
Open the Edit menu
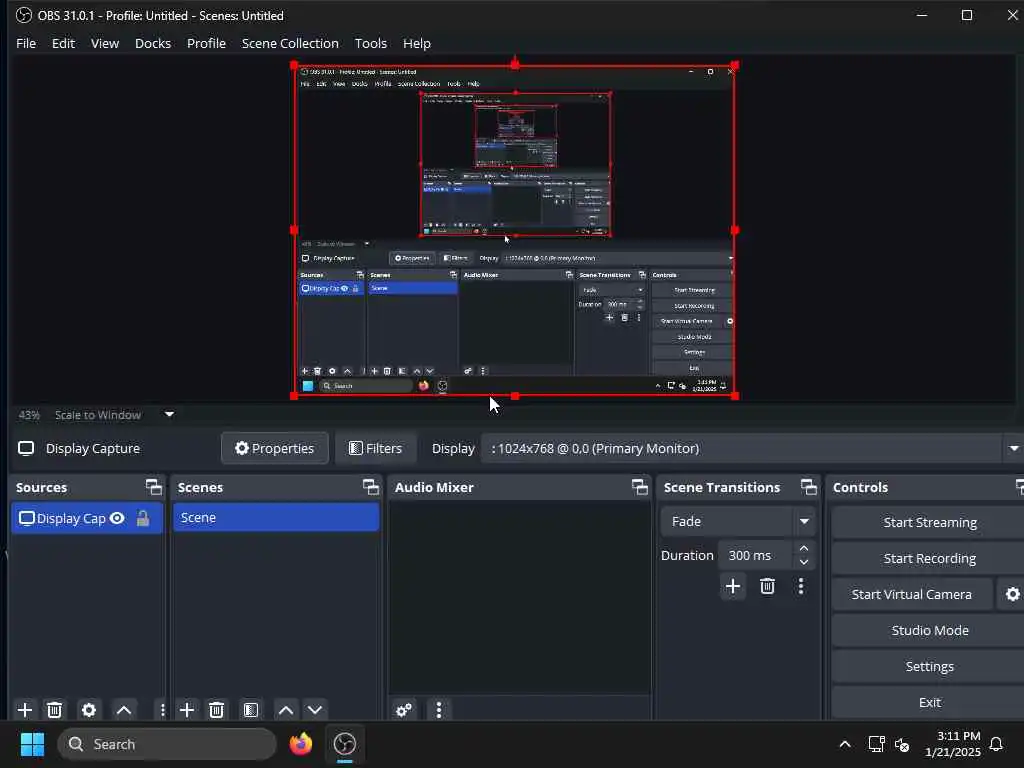pos(63,43)
